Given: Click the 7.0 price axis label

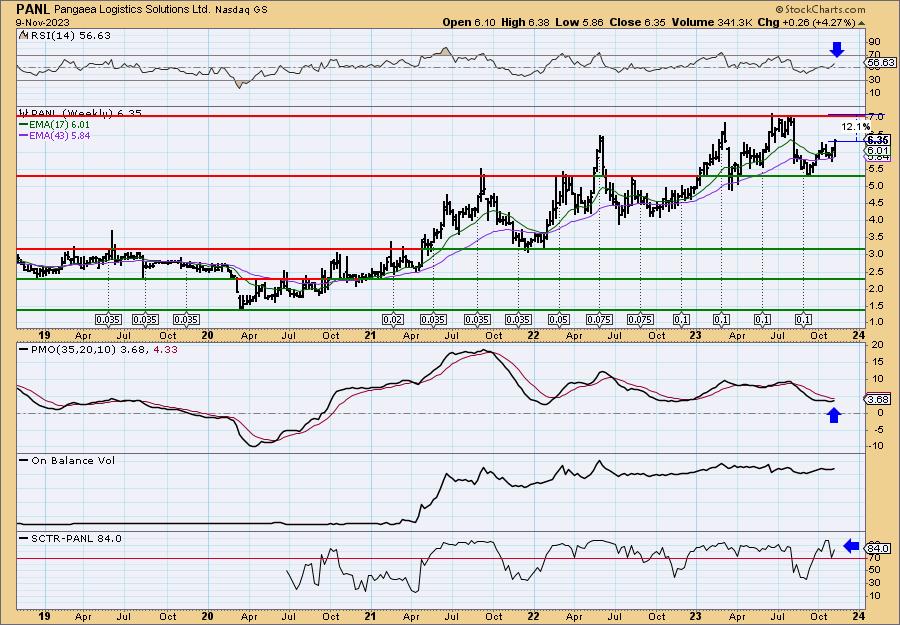Looking at the screenshot, I should 876,117.
